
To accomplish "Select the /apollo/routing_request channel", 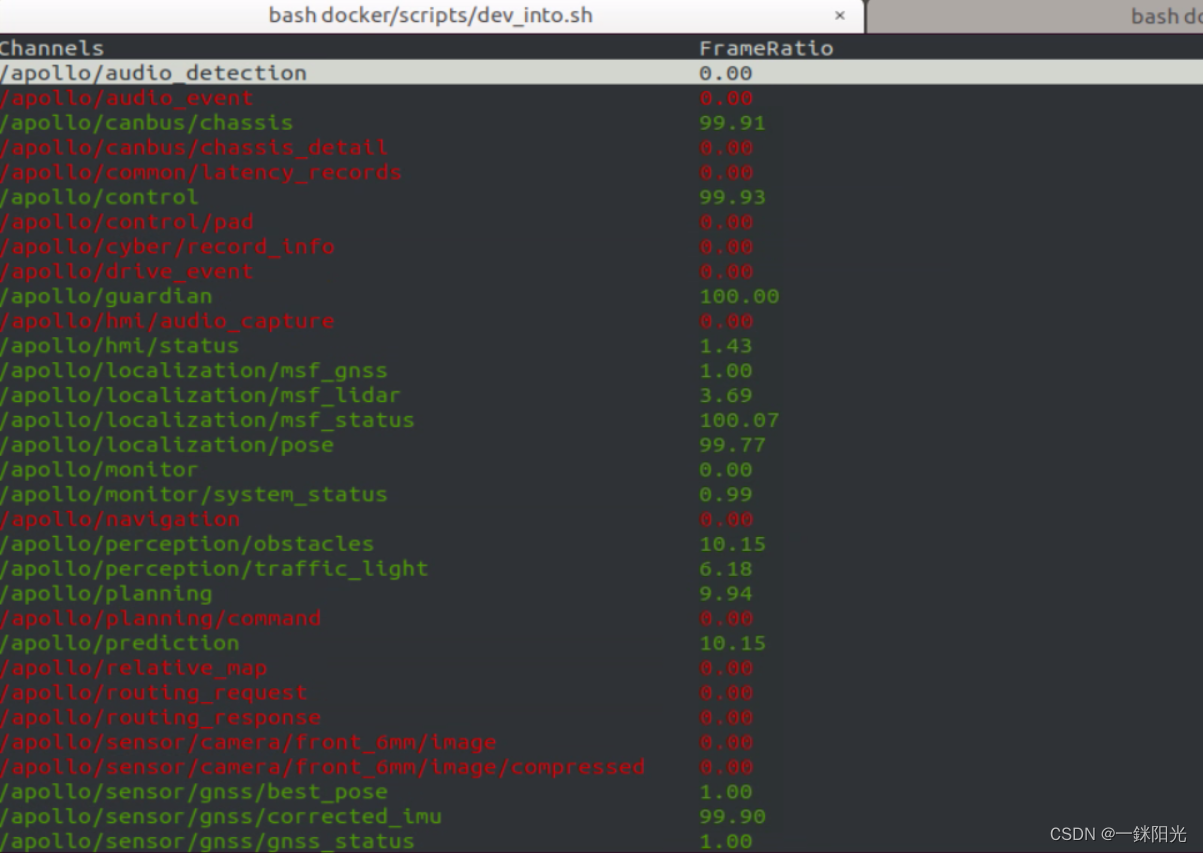I will 154,693.
